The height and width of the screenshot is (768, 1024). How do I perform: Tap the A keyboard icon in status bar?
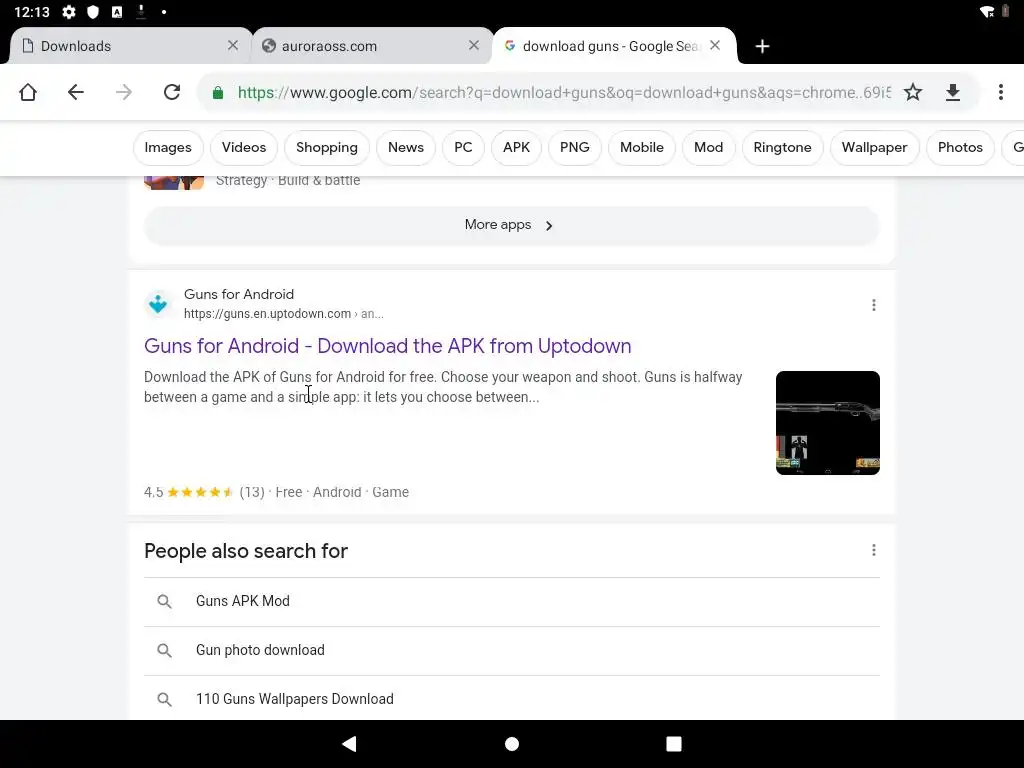[x=117, y=12]
